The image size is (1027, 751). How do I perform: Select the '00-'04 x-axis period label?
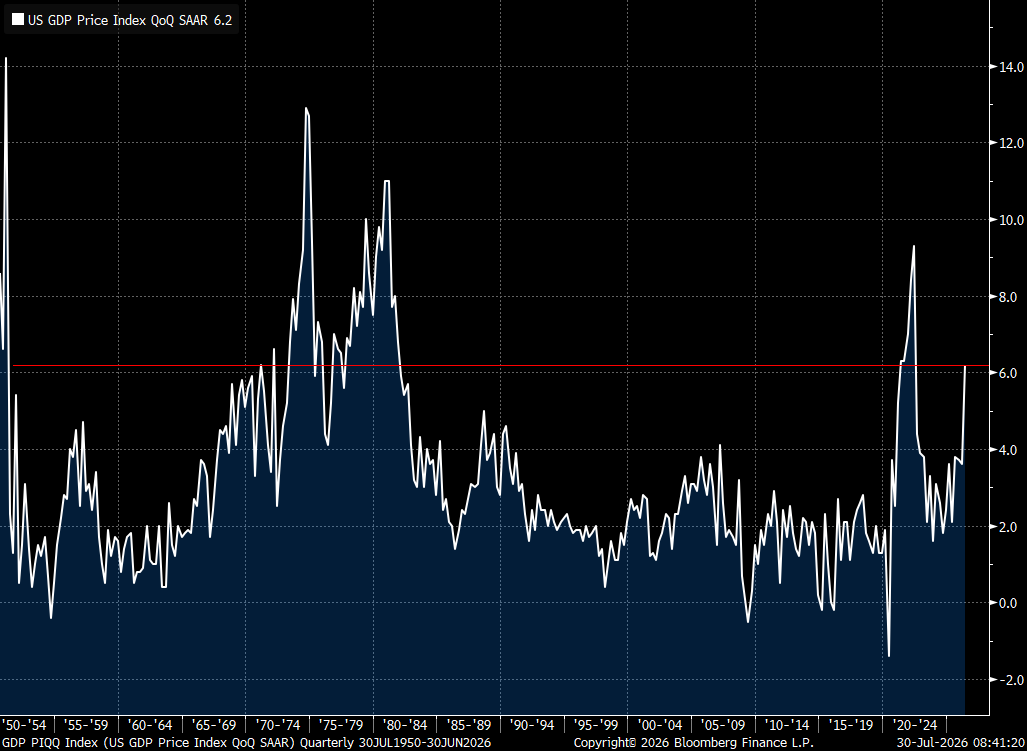pos(659,725)
